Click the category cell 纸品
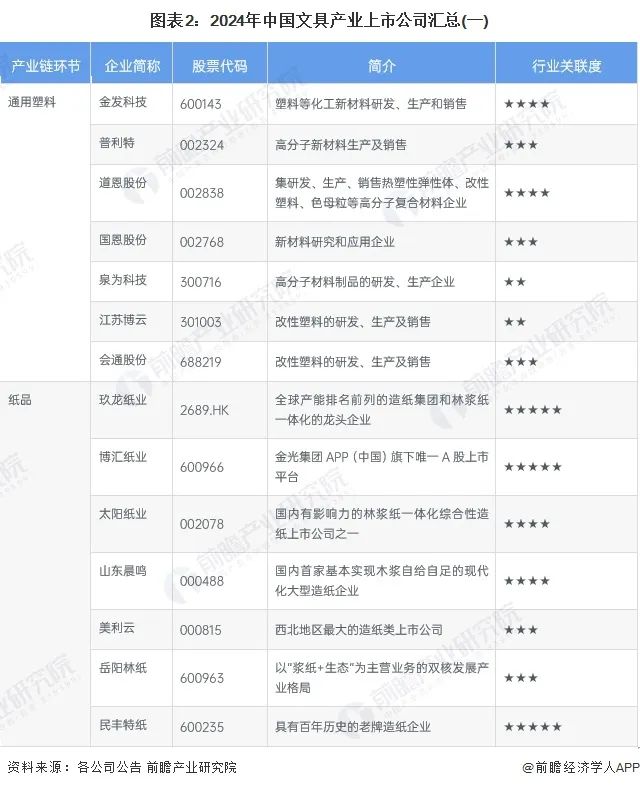The image size is (640, 788). click(20, 400)
